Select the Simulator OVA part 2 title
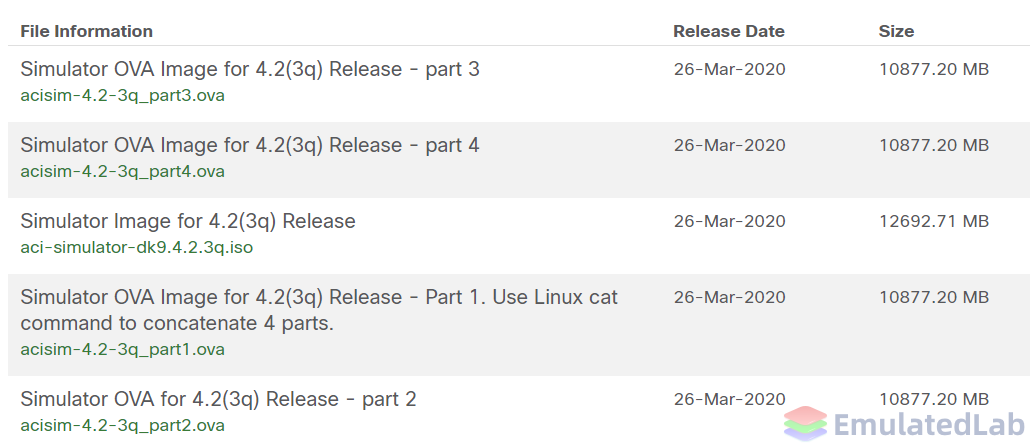 [x=218, y=399]
